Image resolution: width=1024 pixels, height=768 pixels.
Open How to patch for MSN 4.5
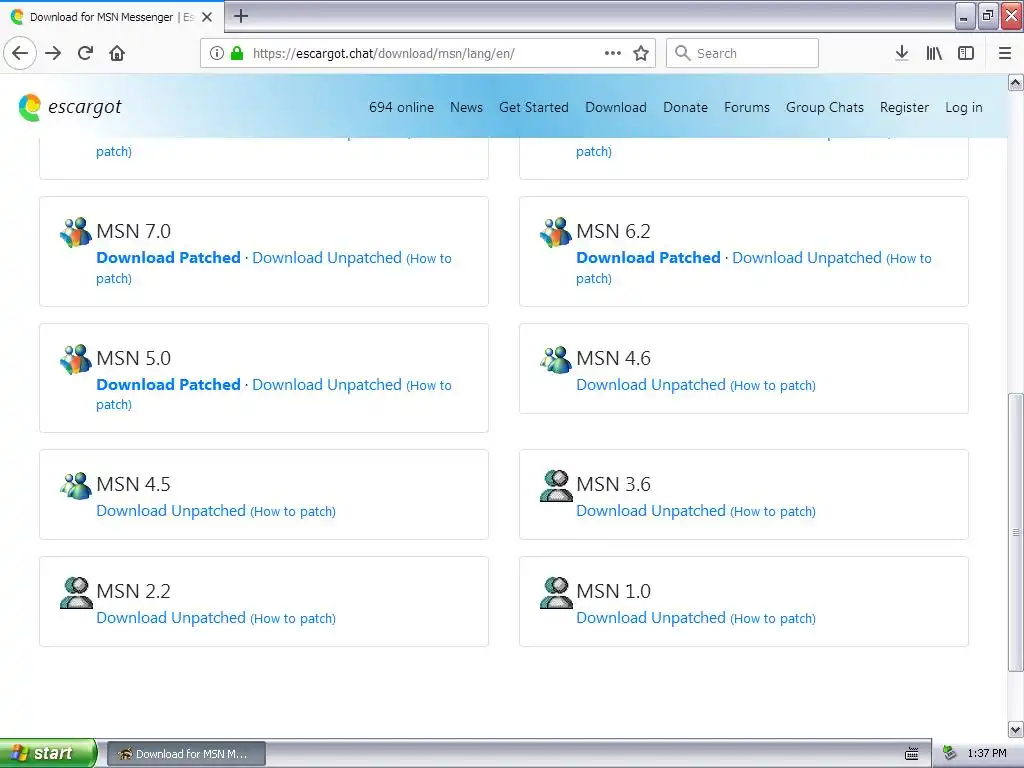point(293,511)
